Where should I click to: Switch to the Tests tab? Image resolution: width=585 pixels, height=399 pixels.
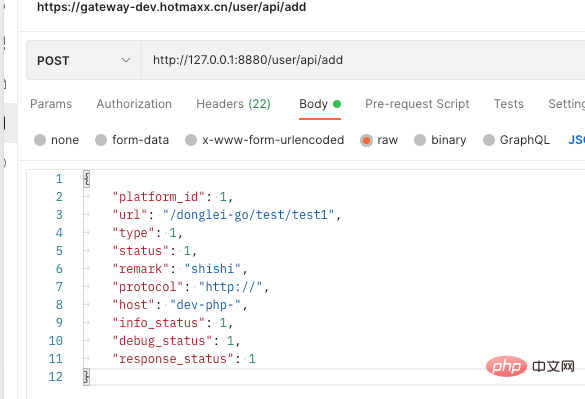click(509, 104)
